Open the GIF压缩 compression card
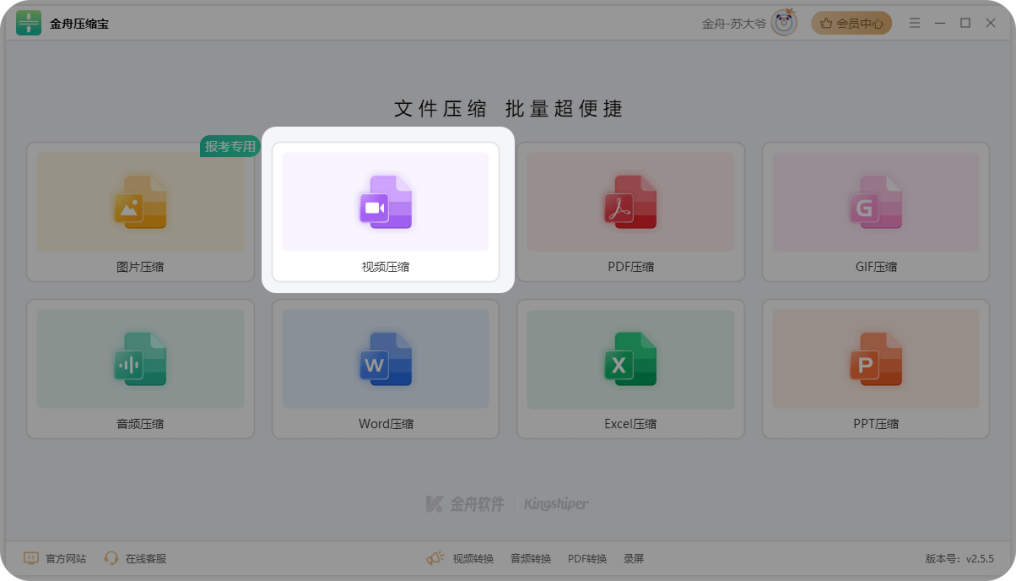 pos(875,212)
